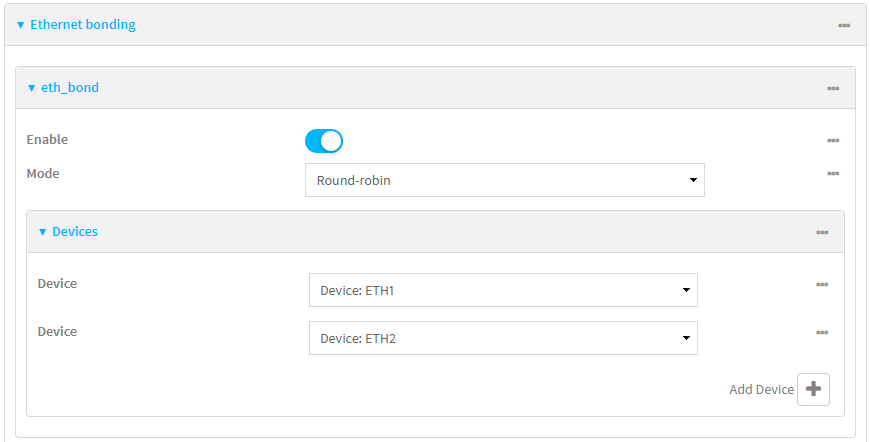This screenshot has height=442, width=870.
Task: Collapse eth_bond using its triangle arrow
Action: pyautogui.click(x=31, y=88)
